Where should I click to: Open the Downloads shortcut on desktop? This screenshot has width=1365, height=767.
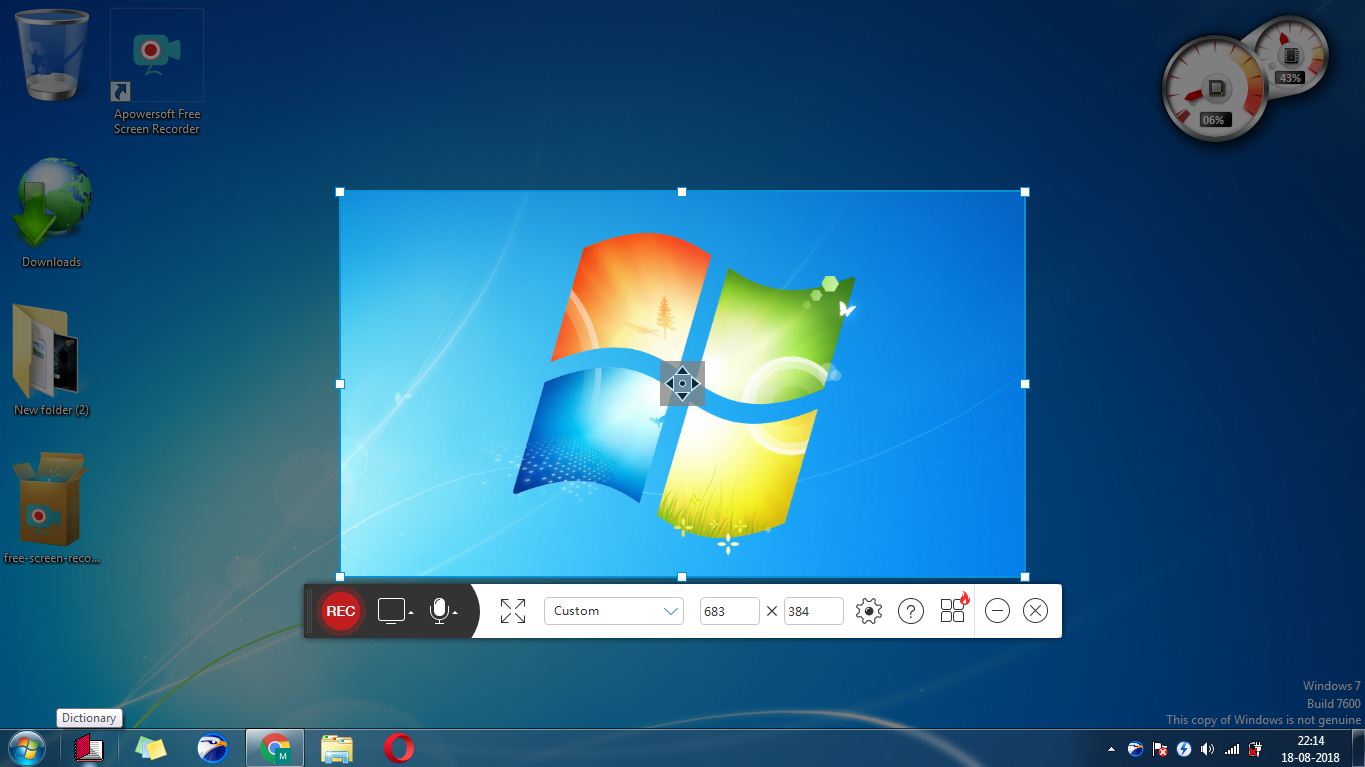tap(50, 205)
